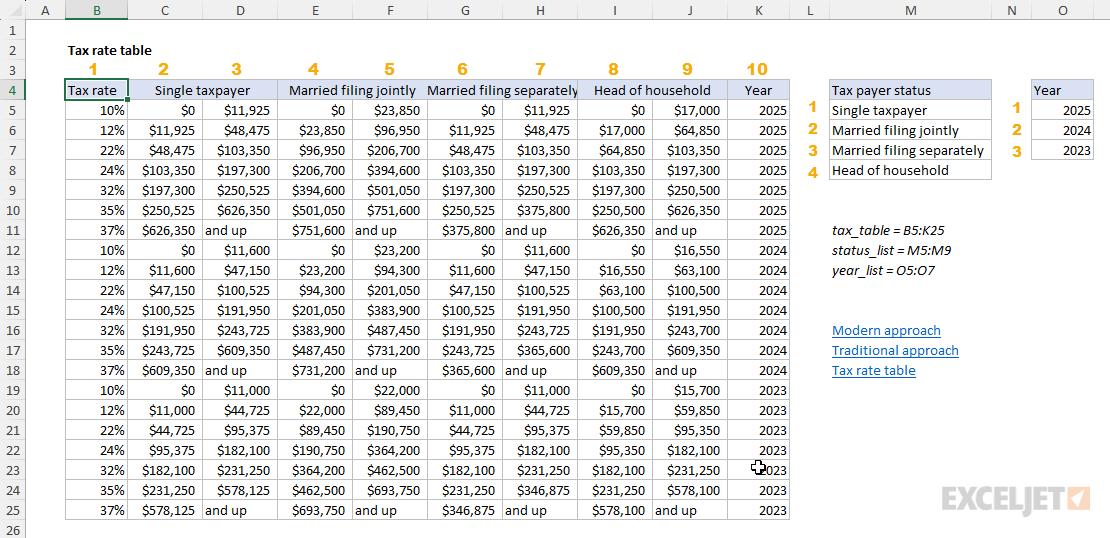The width and height of the screenshot is (1110, 538).
Task: Select column A header
Action: pos(45,10)
